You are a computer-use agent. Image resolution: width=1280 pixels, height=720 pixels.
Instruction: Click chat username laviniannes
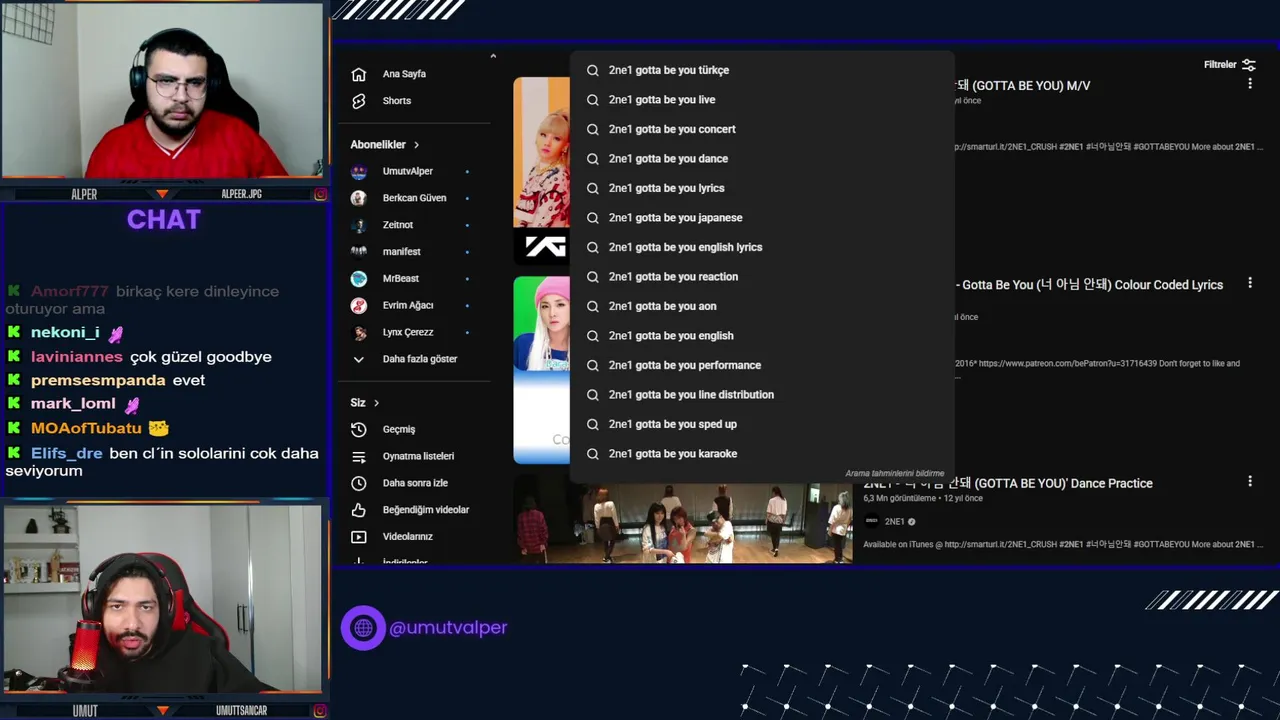pyautogui.click(x=77, y=357)
